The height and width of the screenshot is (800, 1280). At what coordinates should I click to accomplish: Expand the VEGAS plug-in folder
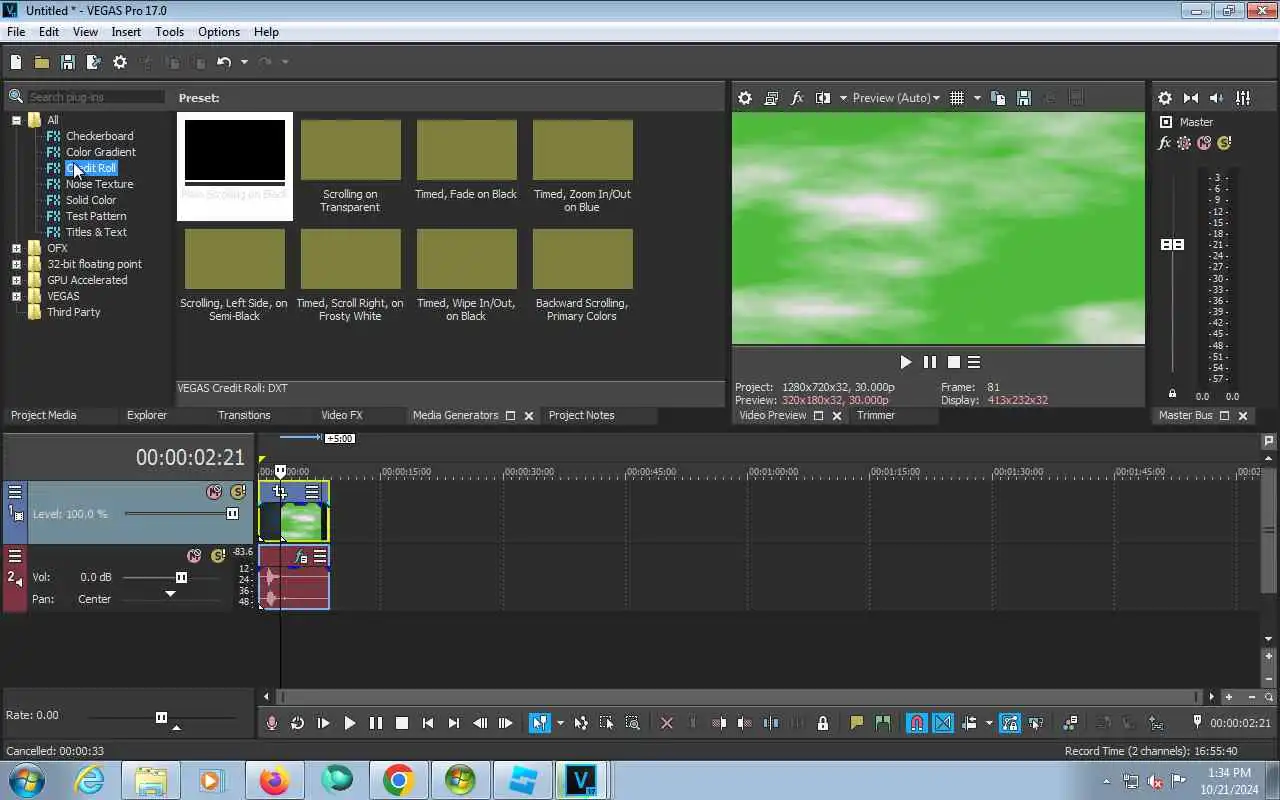coord(16,296)
